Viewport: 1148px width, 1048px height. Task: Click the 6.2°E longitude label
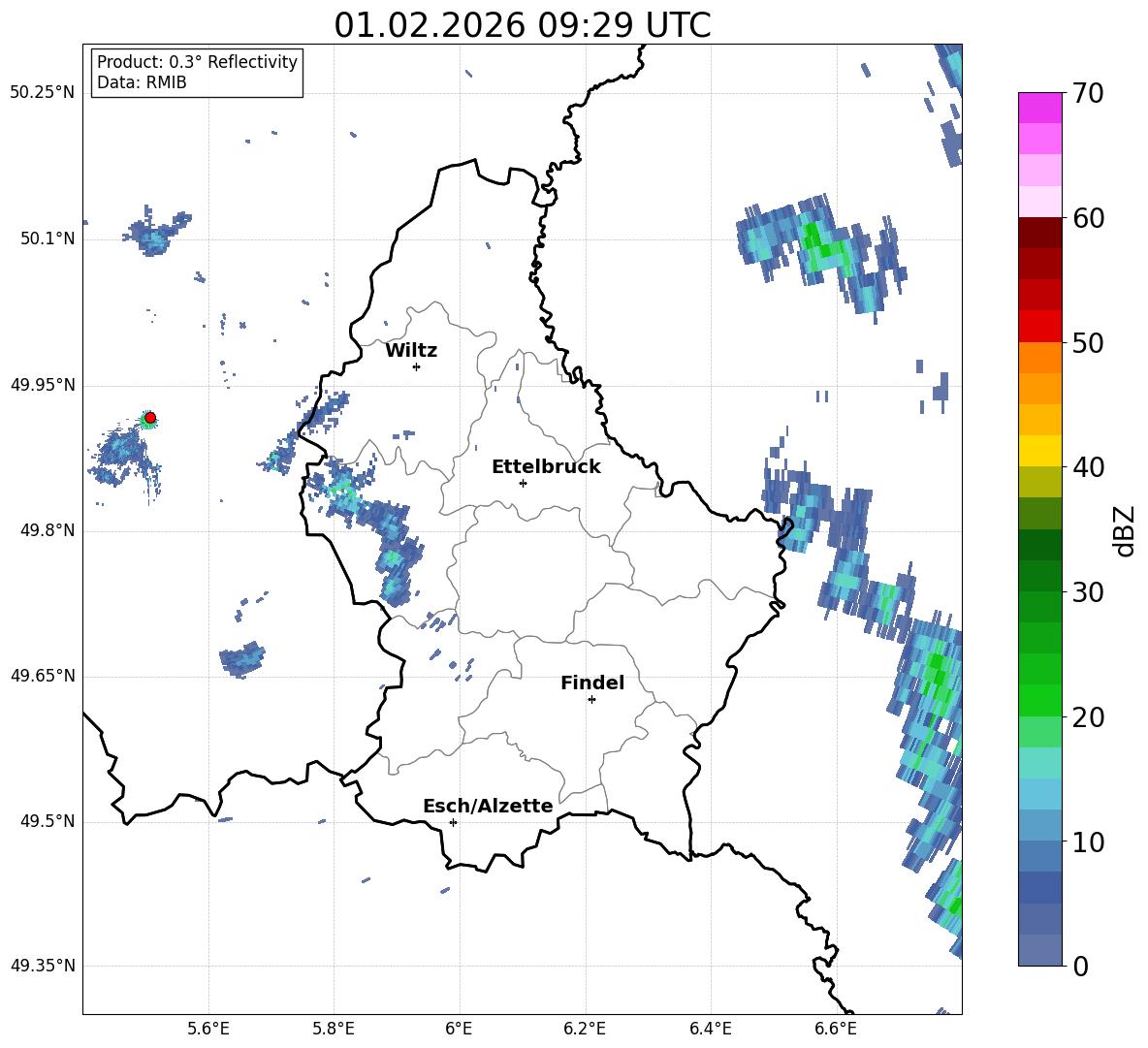pyautogui.click(x=585, y=1029)
